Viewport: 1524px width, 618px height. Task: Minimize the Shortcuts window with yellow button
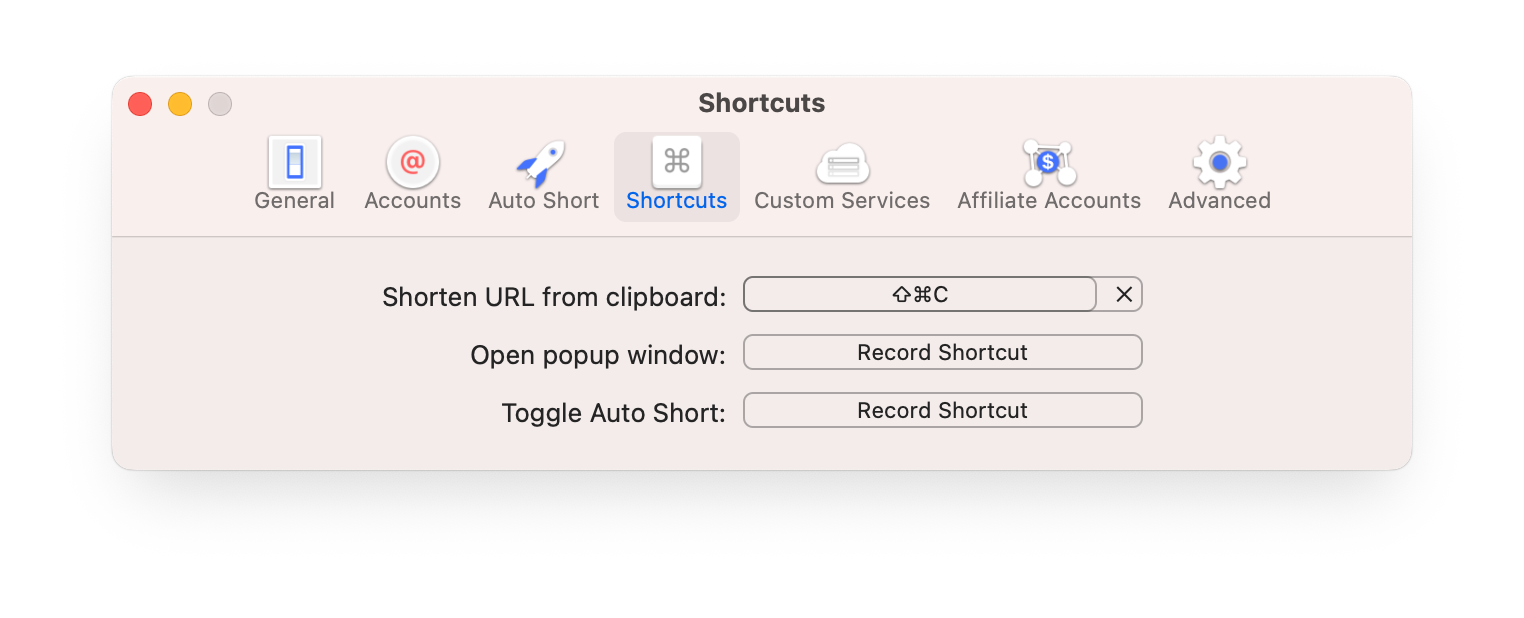[x=180, y=104]
